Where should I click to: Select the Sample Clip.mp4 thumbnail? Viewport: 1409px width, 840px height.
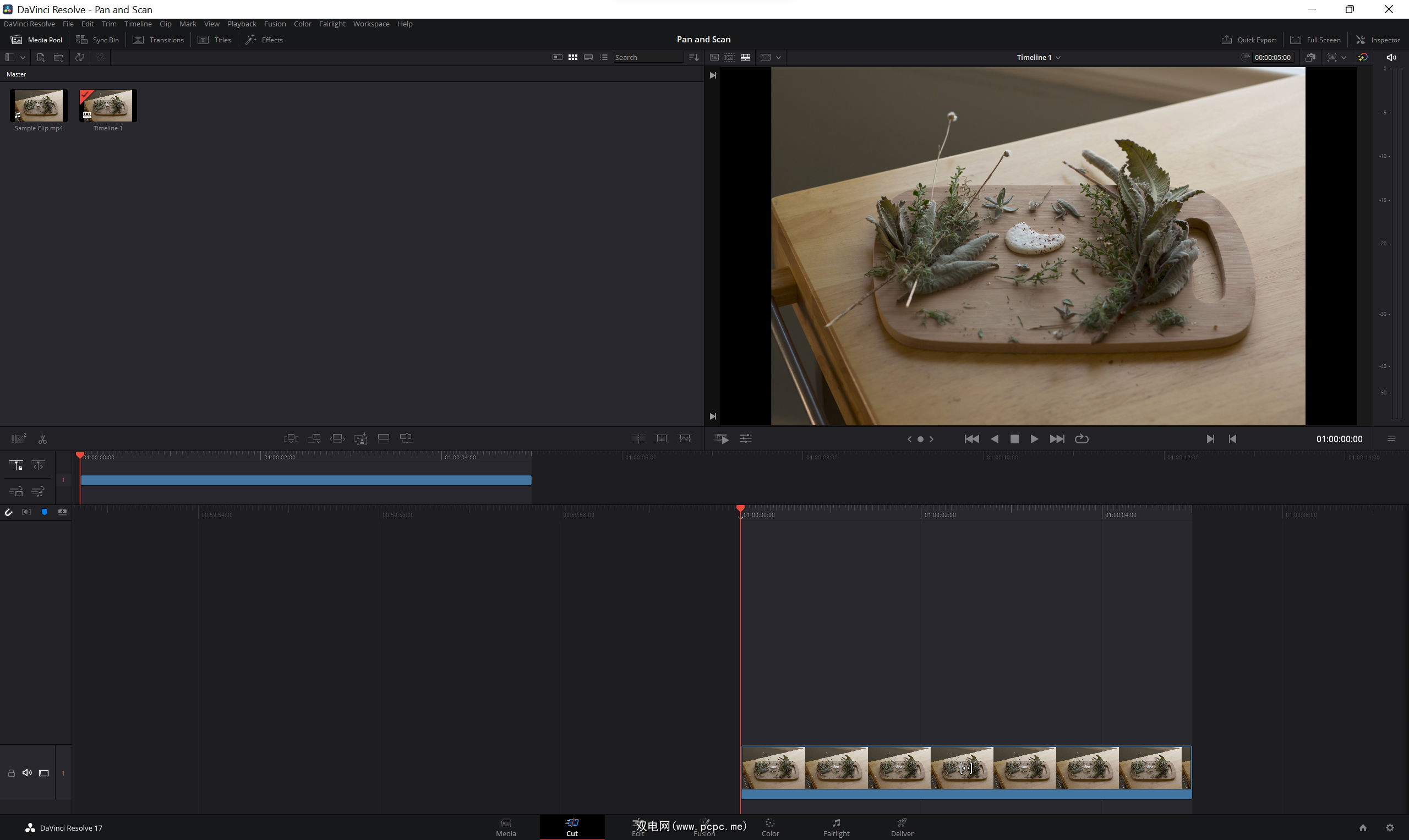39,105
